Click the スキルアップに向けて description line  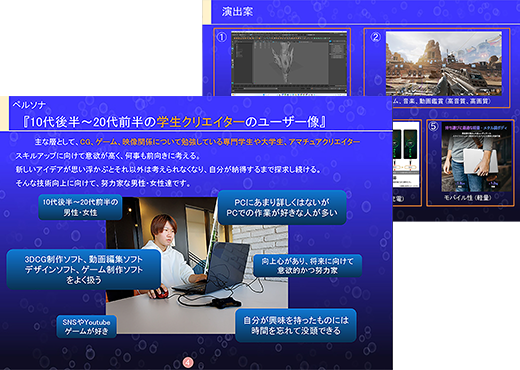click(107, 156)
